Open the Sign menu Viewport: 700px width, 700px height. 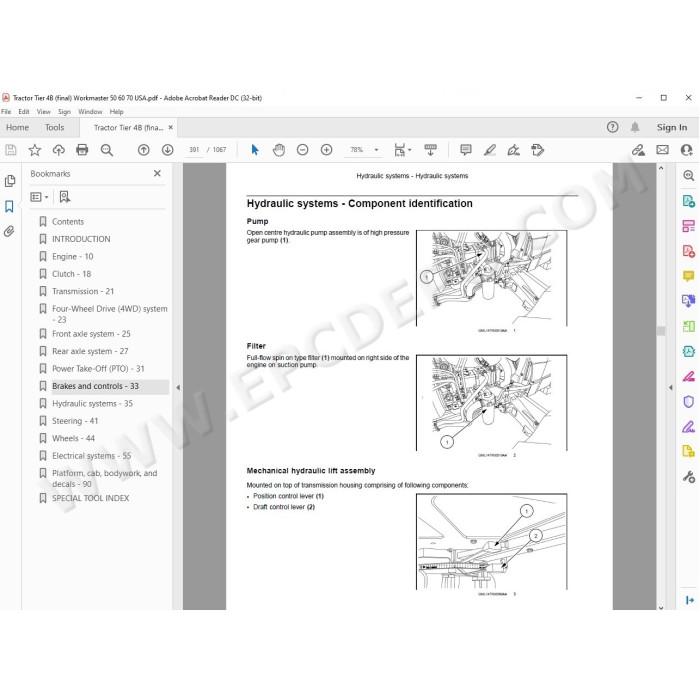point(64,112)
